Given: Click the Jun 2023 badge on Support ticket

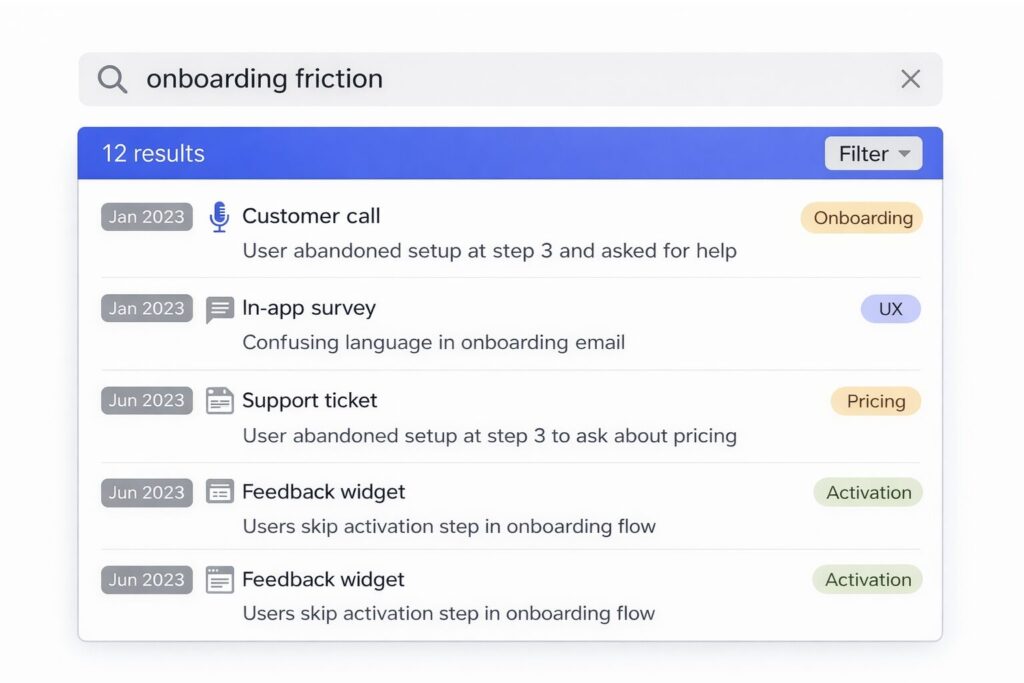Looking at the screenshot, I should [x=146, y=400].
